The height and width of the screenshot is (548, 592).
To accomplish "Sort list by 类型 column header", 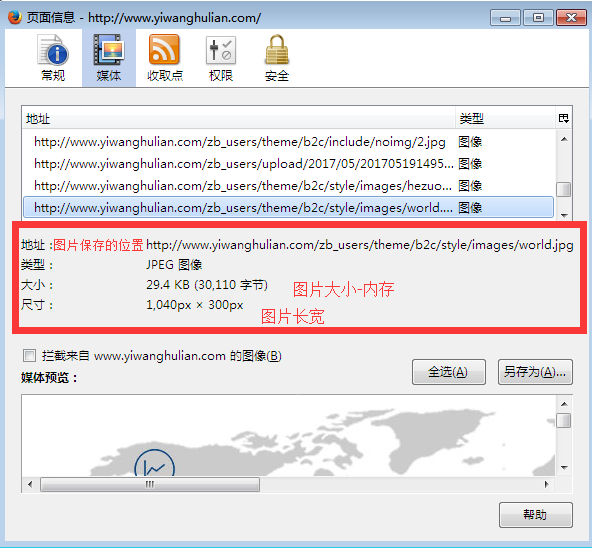I will pos(505,119).
